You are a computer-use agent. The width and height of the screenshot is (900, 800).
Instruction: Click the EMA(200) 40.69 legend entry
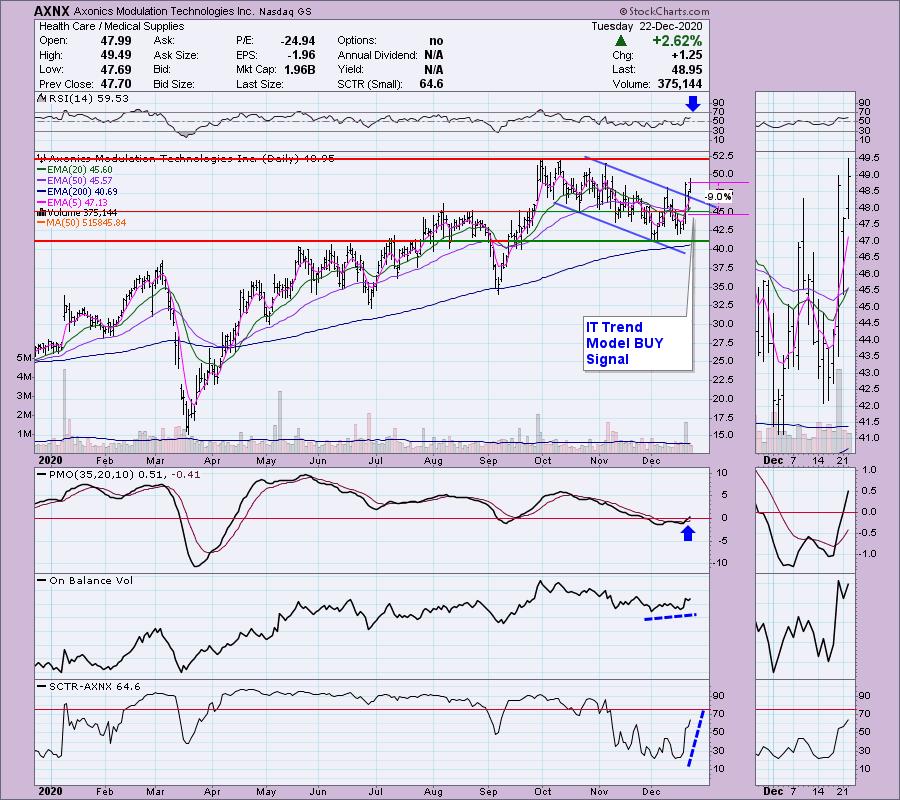(x=77, y=192)
